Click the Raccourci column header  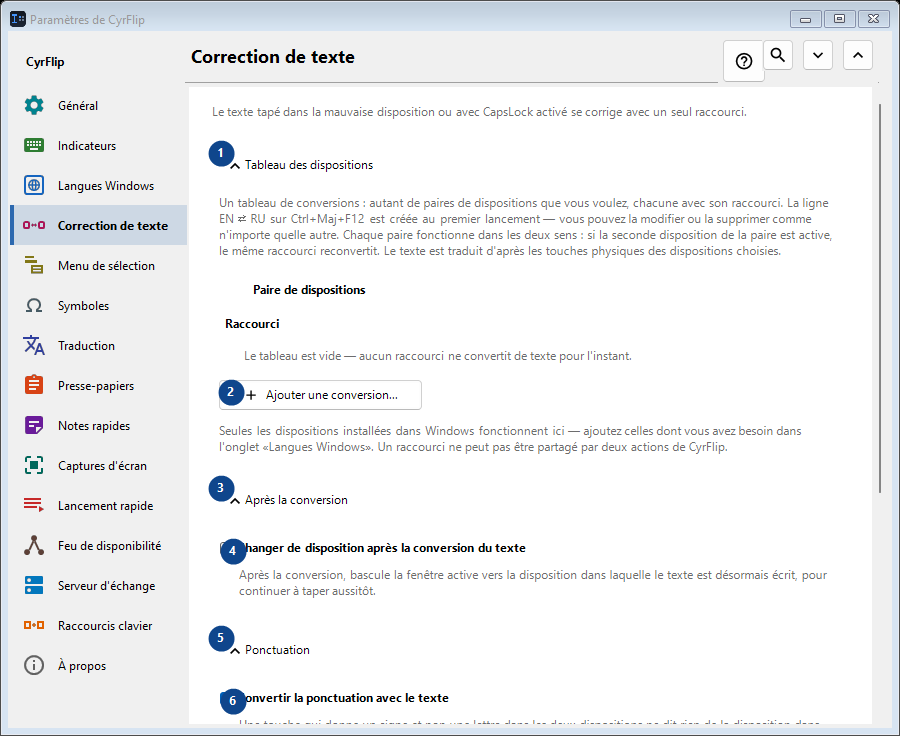[252, 324]
